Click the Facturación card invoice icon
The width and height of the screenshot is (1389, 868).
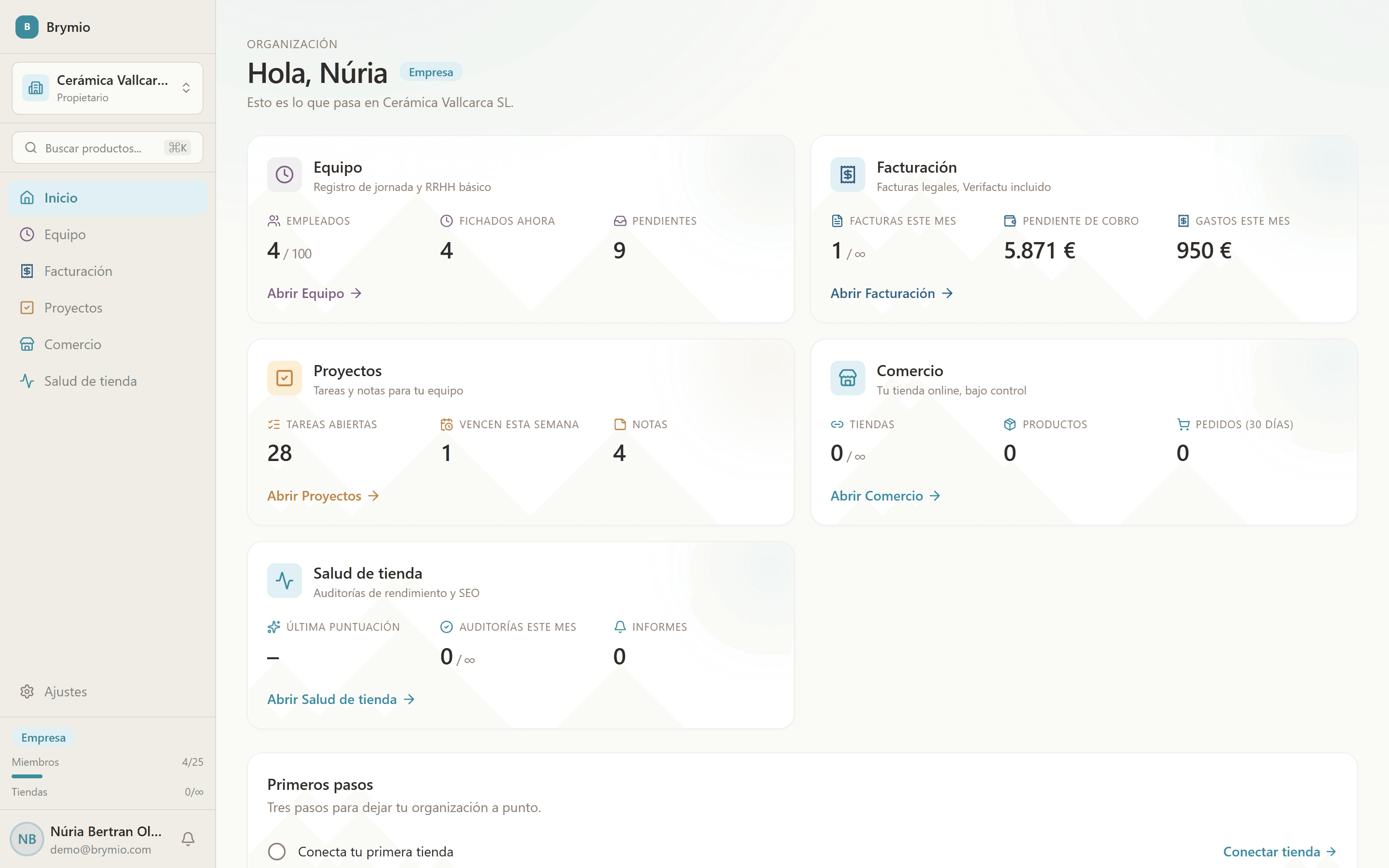point(847,175)
